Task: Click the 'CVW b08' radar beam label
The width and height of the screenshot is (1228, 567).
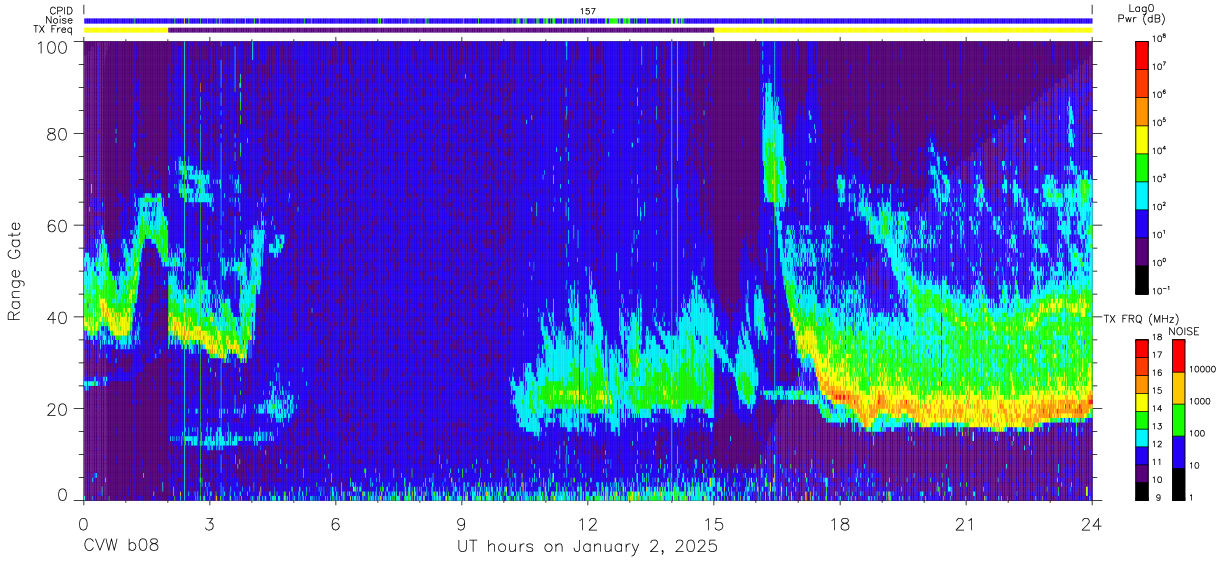Action: click(121, 547)
